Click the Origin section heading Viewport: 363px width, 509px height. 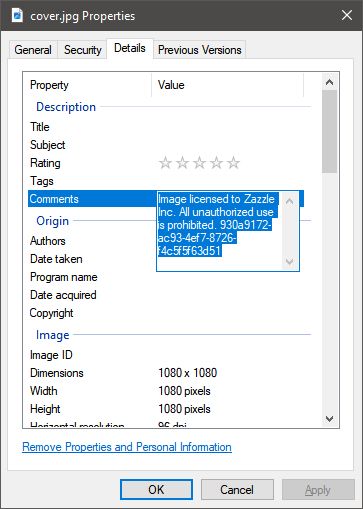coord(52,221)
